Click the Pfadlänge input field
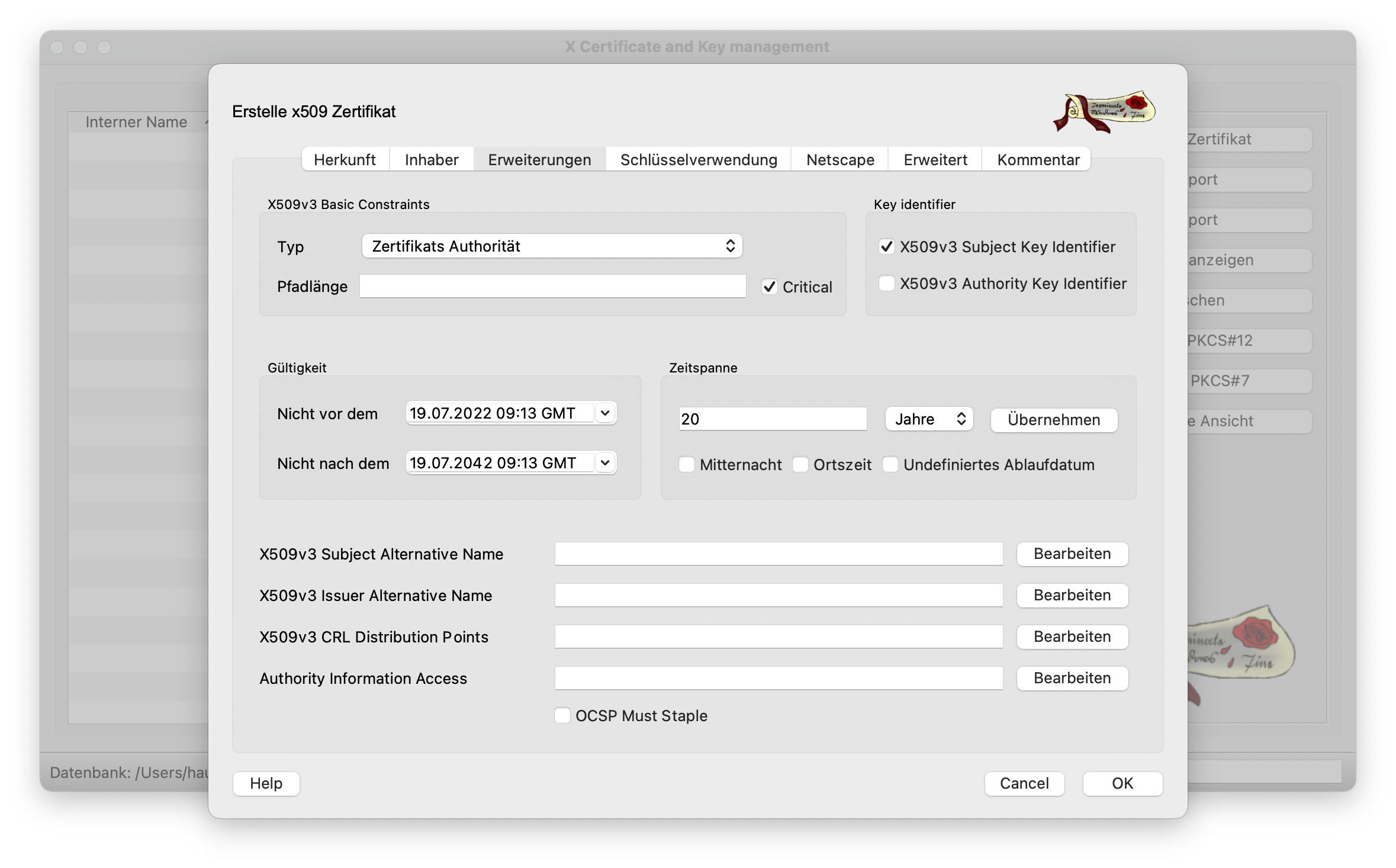 click(x=552, y=286)
